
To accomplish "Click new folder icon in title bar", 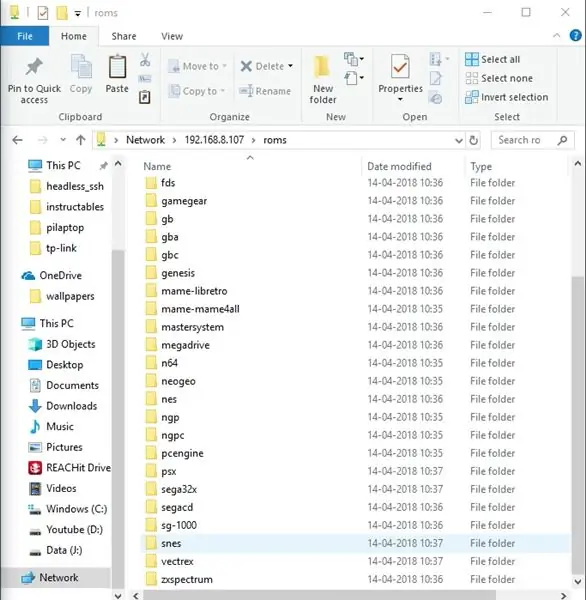I will (x=62, y=13).
